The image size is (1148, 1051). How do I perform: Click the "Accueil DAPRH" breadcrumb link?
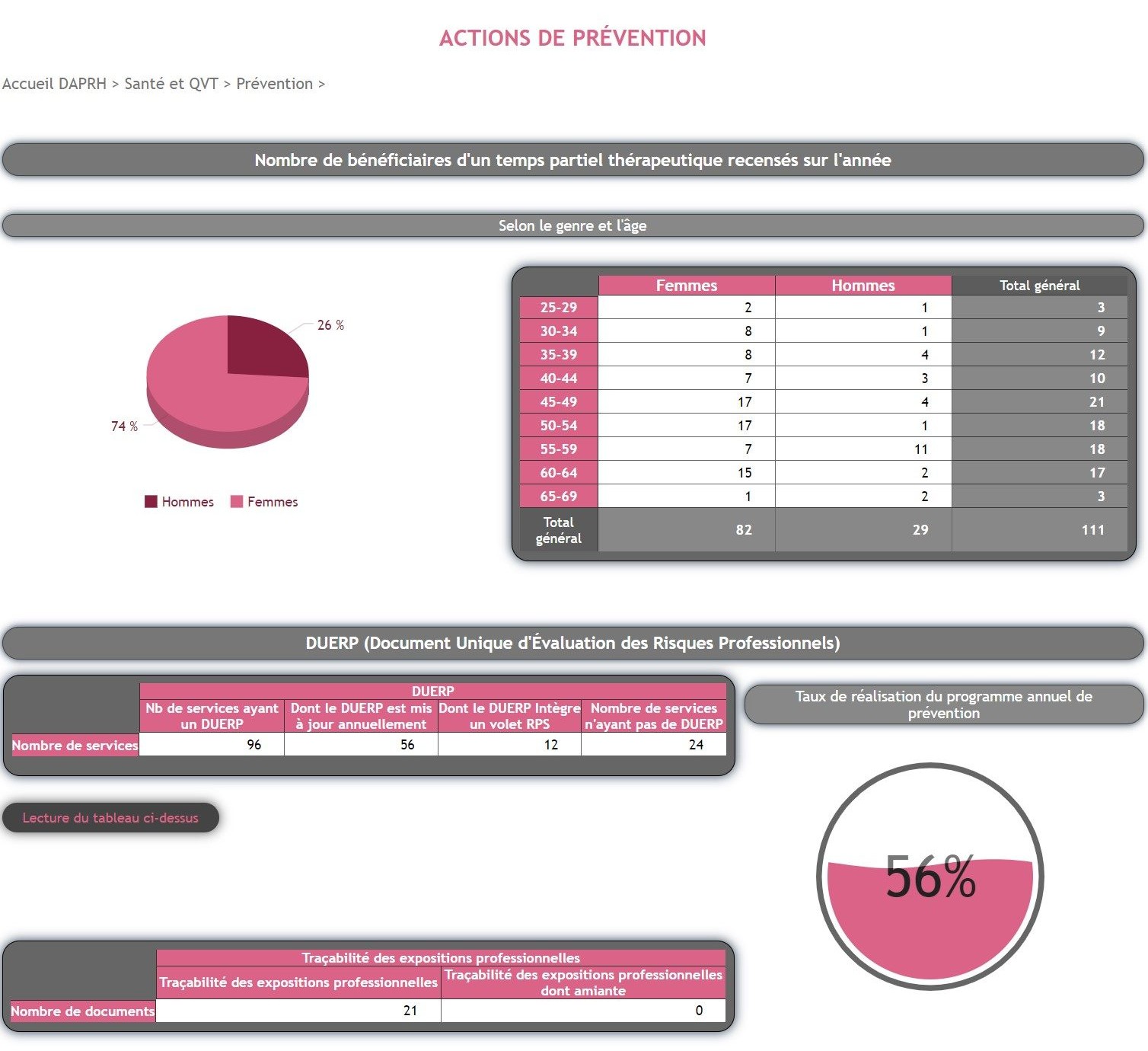click(x=54, y=84)
